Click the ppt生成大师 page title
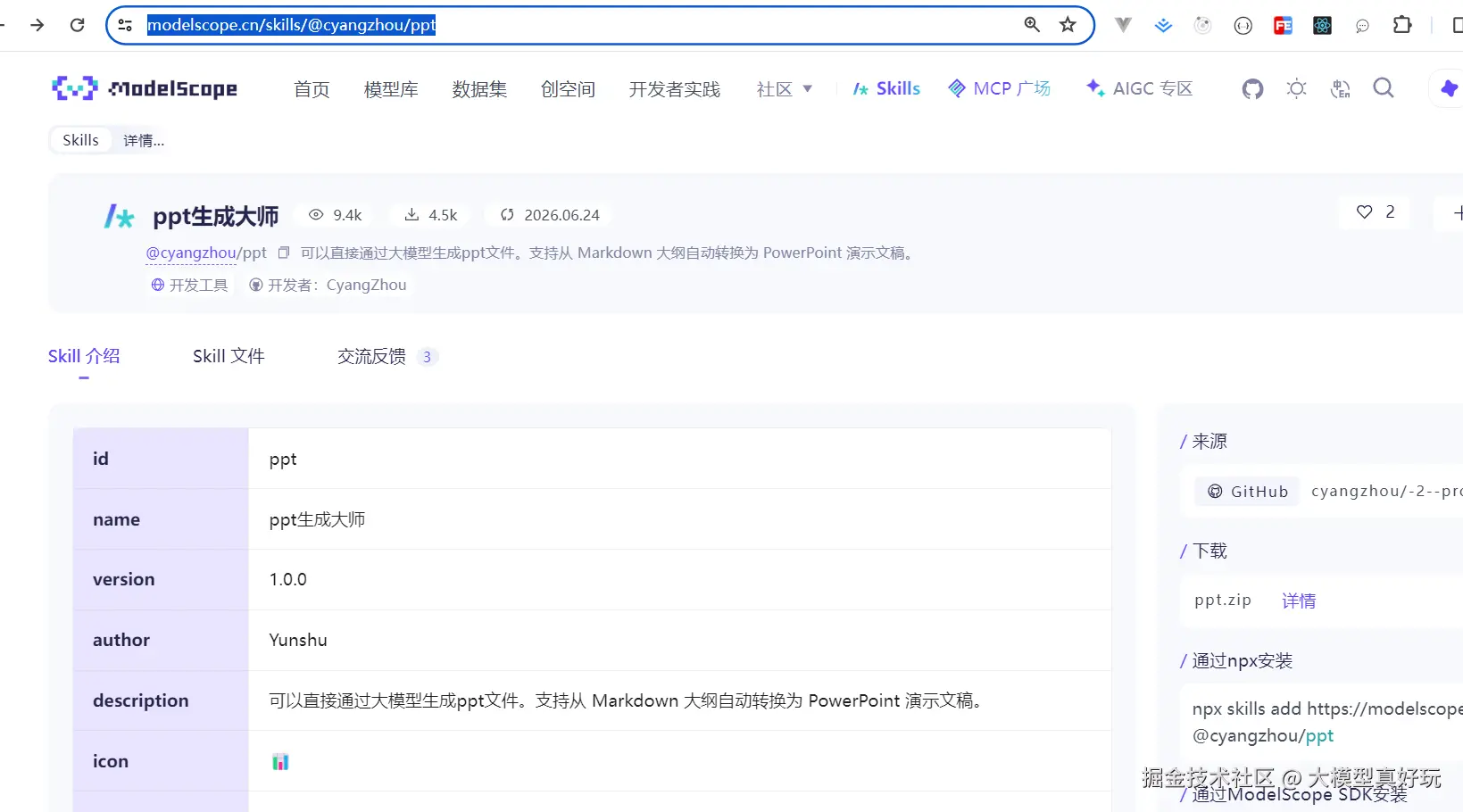This screenshot has width=1463, height=812. coord(216,216)
